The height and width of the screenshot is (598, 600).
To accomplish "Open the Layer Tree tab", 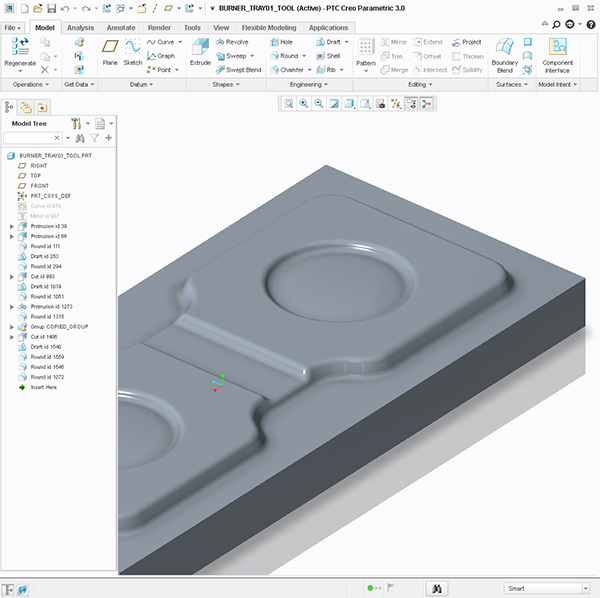I will (x=26, y=107).
